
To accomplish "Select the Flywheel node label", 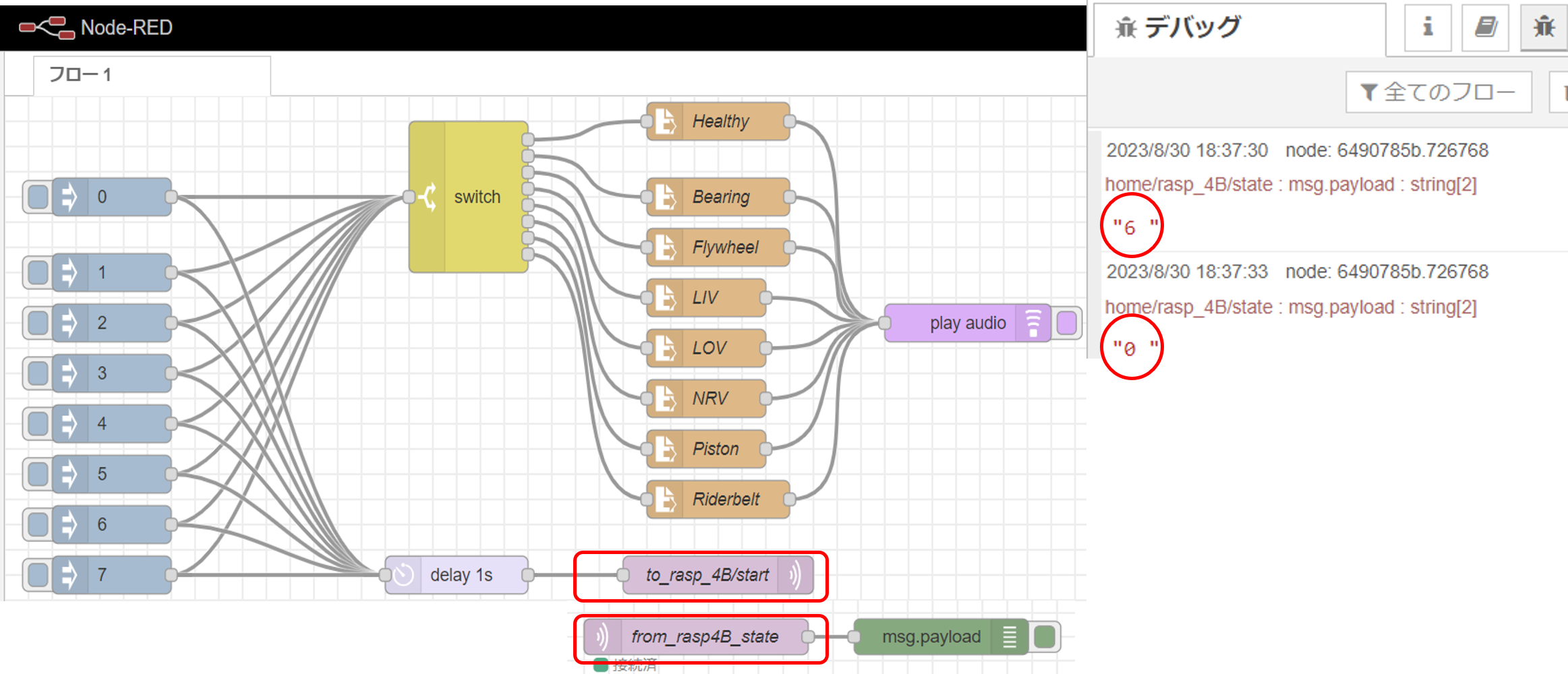I will tap(725, 247).
